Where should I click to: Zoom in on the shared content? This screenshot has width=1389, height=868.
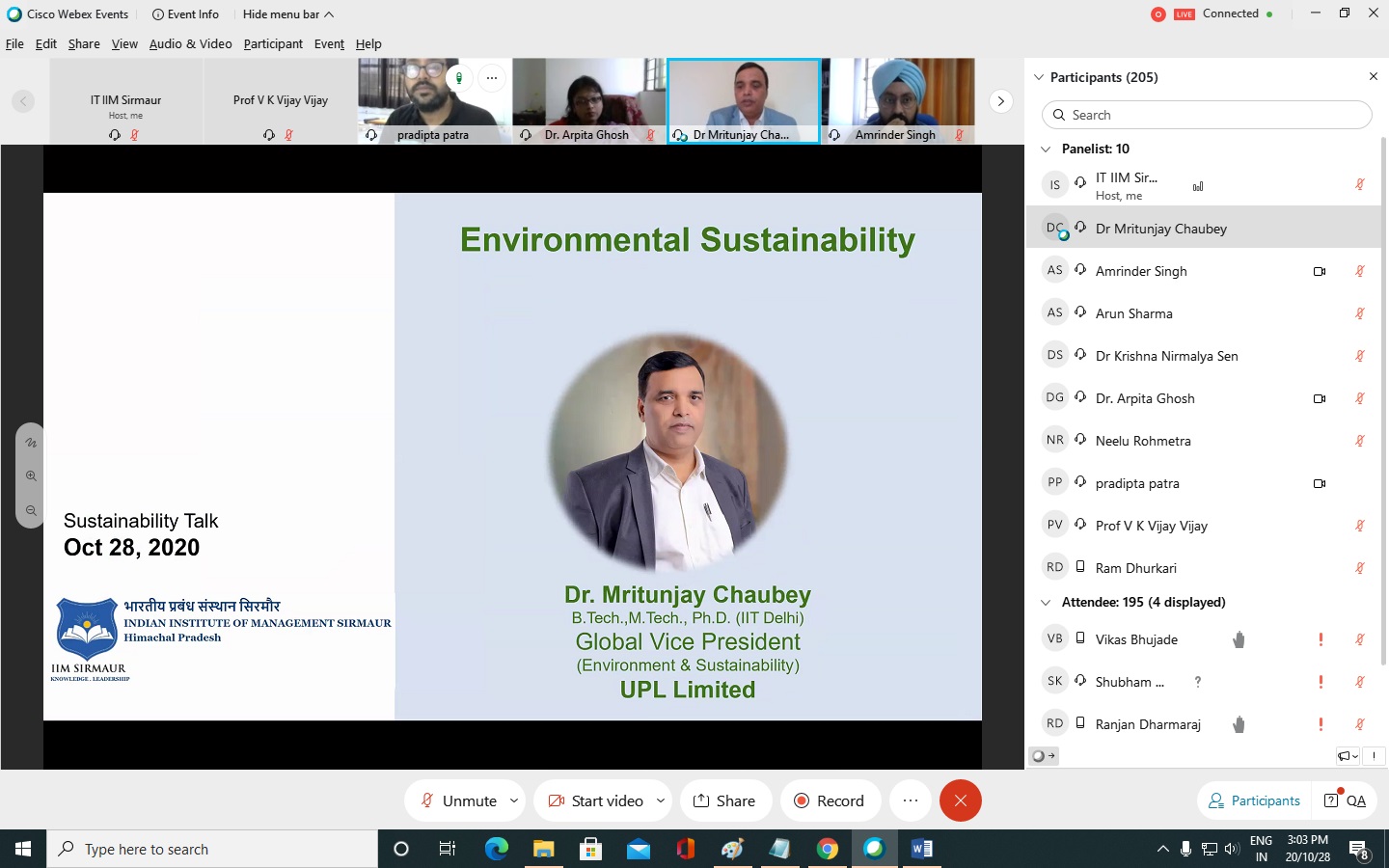point(31,476)
